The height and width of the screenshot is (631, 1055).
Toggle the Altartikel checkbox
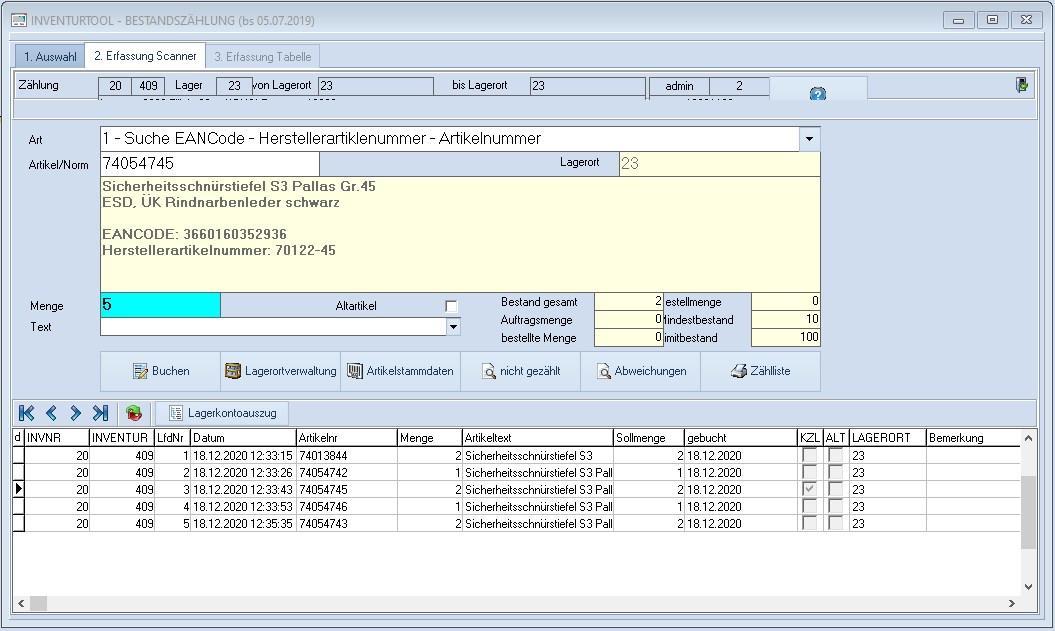click(x=451, y=305)
